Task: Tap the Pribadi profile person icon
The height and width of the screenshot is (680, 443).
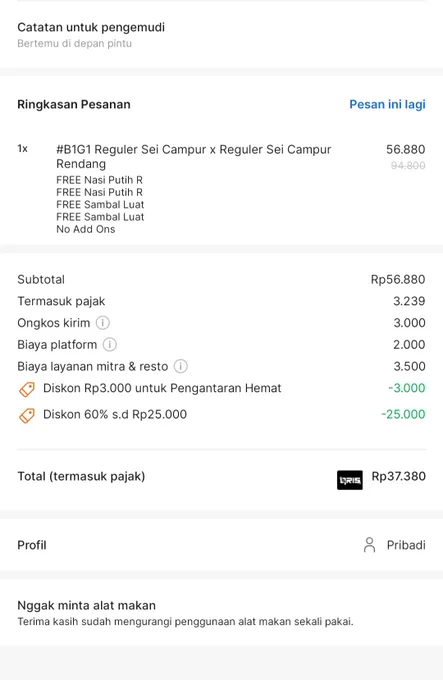Action: point(369,545)
